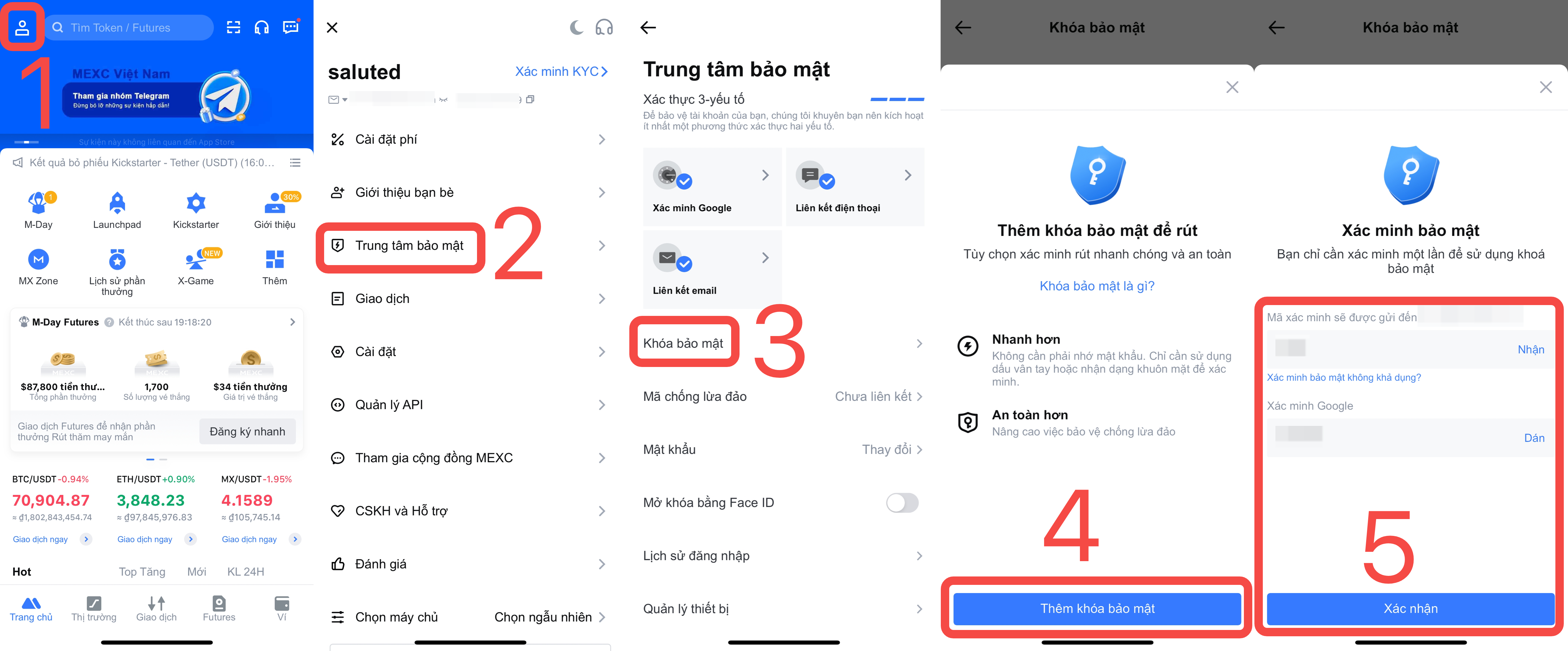Open the profile icon in the top-left corner

22,27
